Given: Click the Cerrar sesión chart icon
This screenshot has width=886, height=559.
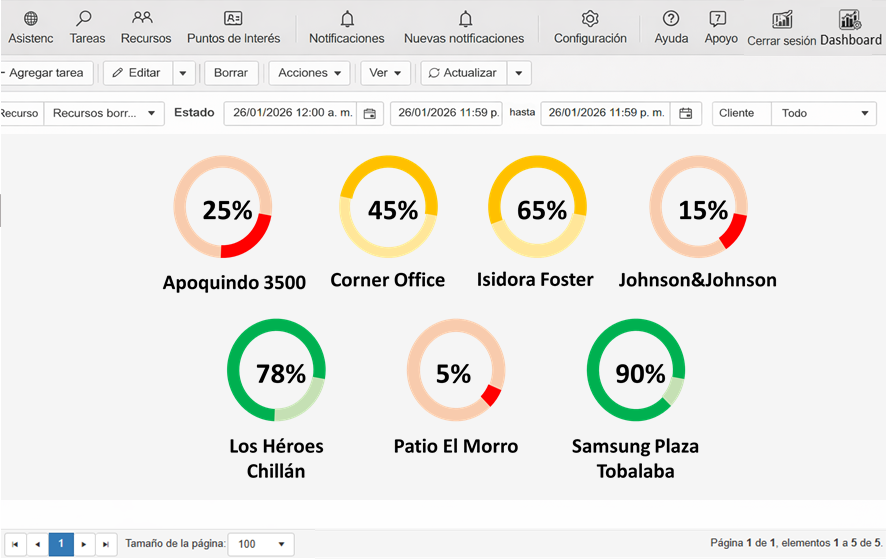Looking at the screenshot, I should point(783,20).
